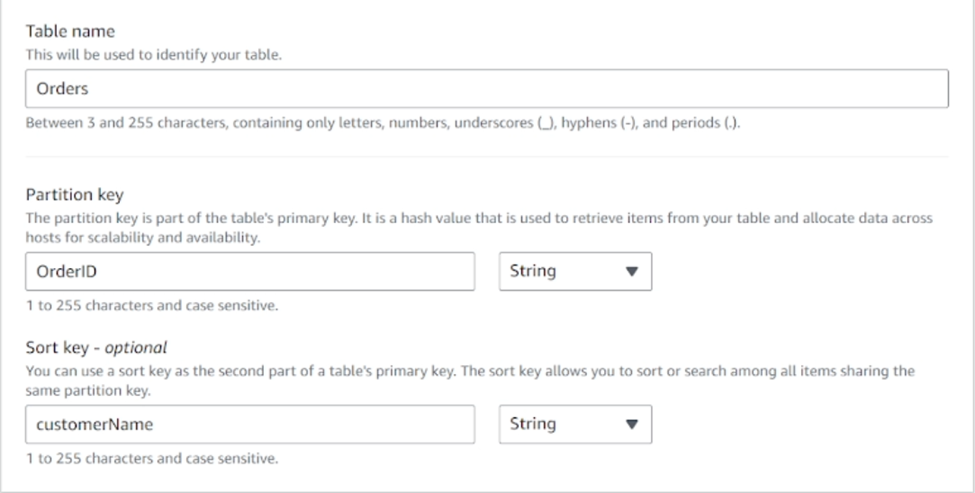Click the "Between 3 and 255 characters" hint text

point(383,123)
